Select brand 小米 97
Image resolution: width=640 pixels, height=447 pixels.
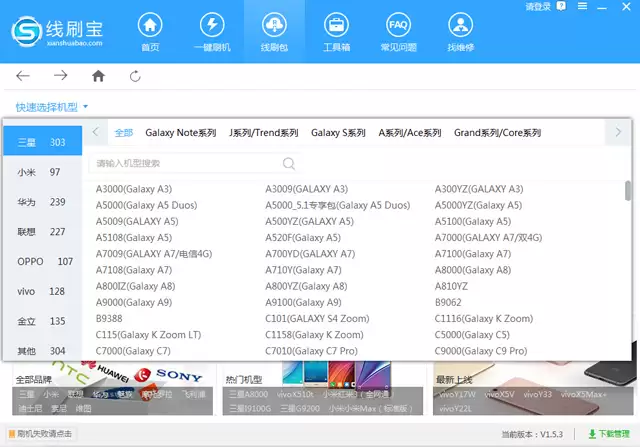click(x=42, y=172)
